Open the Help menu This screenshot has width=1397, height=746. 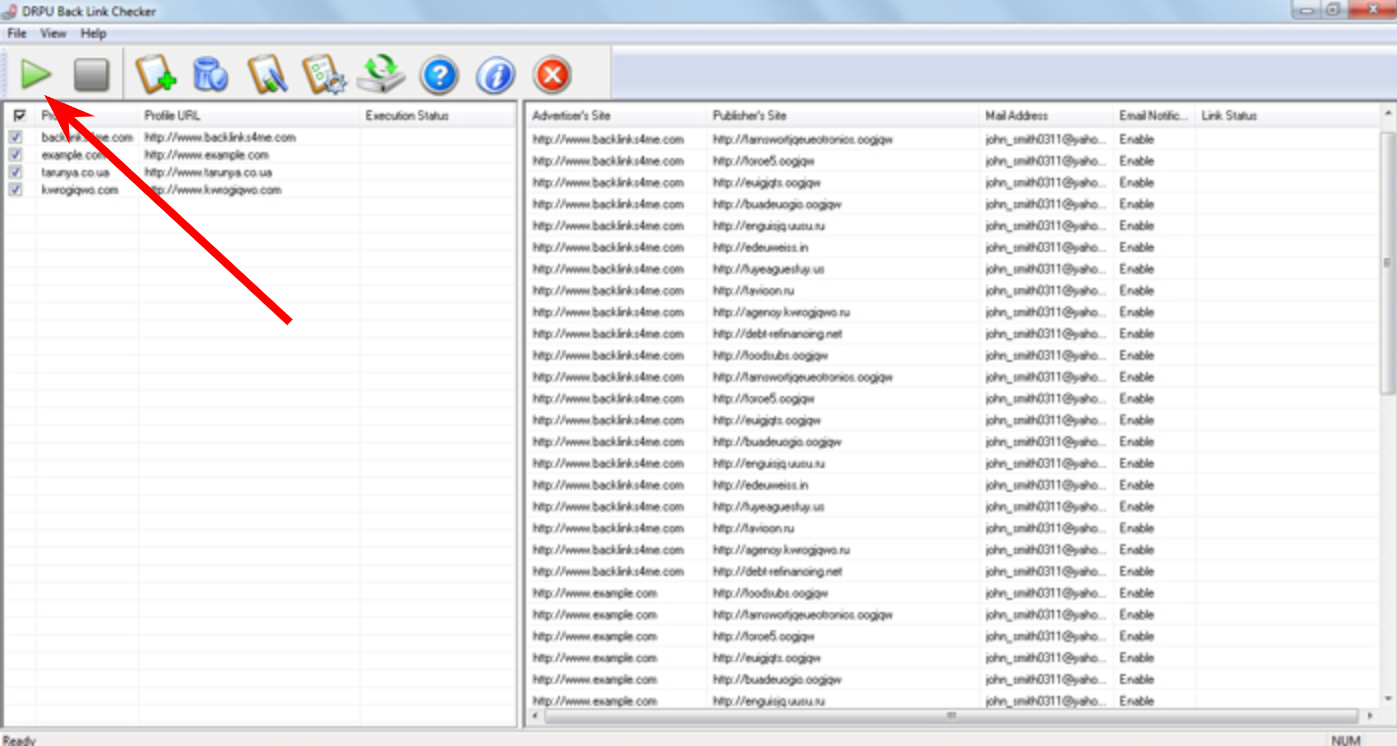click(93, 33)
